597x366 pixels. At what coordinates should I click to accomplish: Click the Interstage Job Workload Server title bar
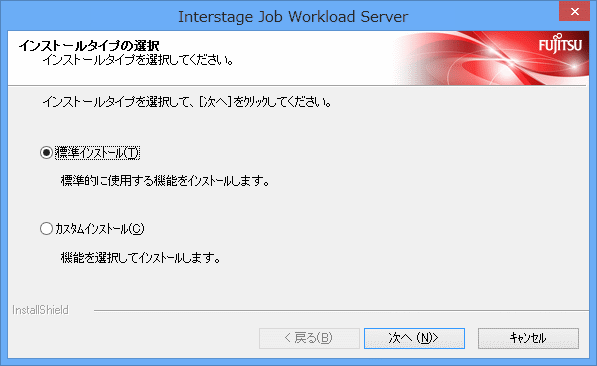(293, 17)
